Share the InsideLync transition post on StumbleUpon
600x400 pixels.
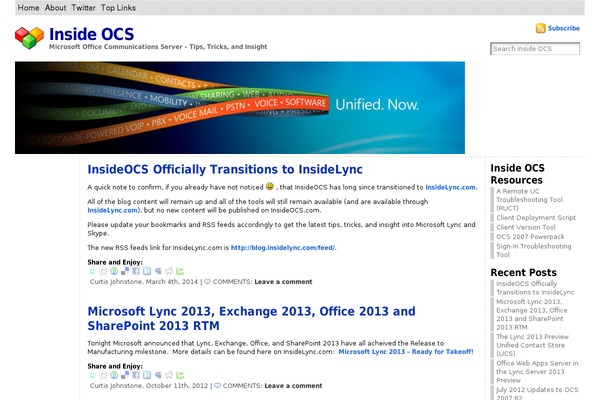(x=114, y=271)
